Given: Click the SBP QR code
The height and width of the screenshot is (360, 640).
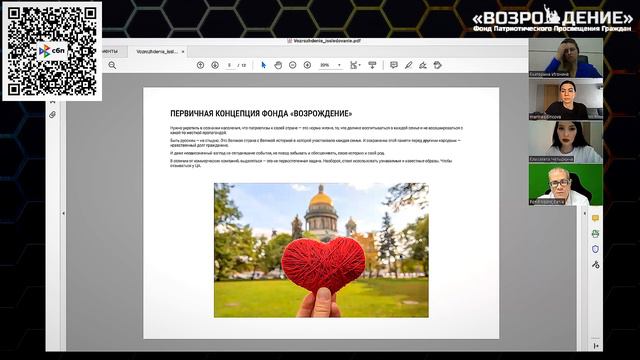Looking at the screenshot, I should [52, 51].
